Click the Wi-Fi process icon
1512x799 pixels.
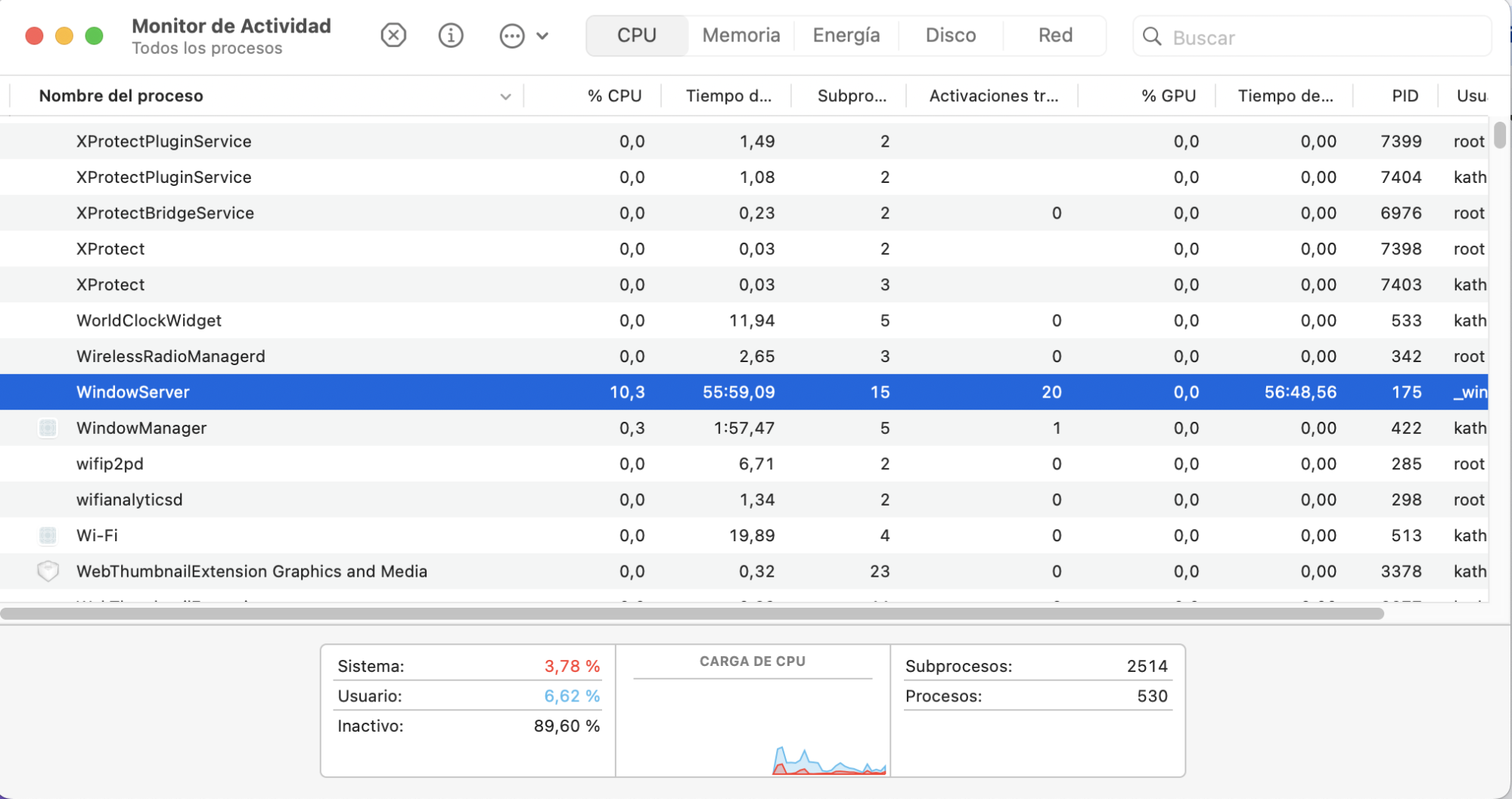(48, 535)
